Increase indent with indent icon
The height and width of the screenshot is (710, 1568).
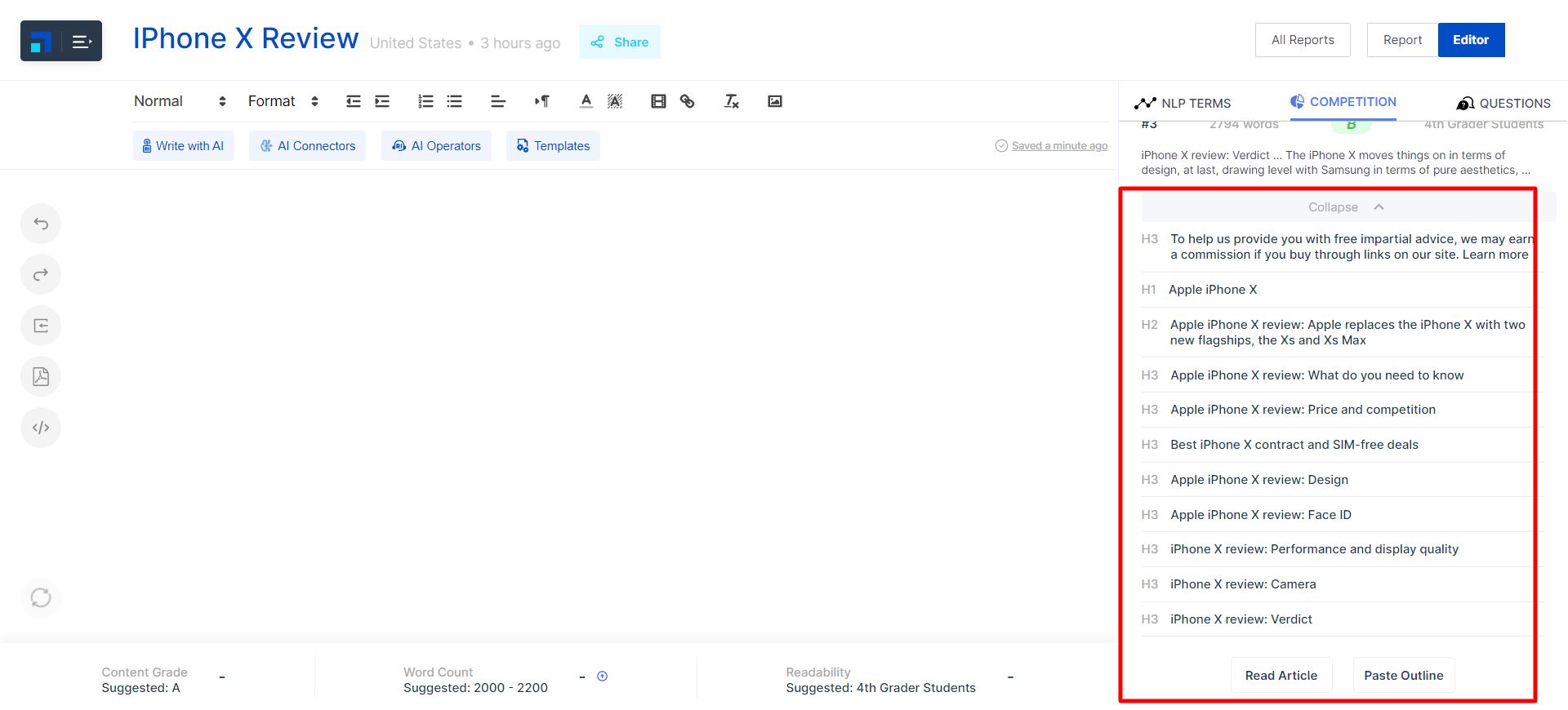click(x=382, y=101)
